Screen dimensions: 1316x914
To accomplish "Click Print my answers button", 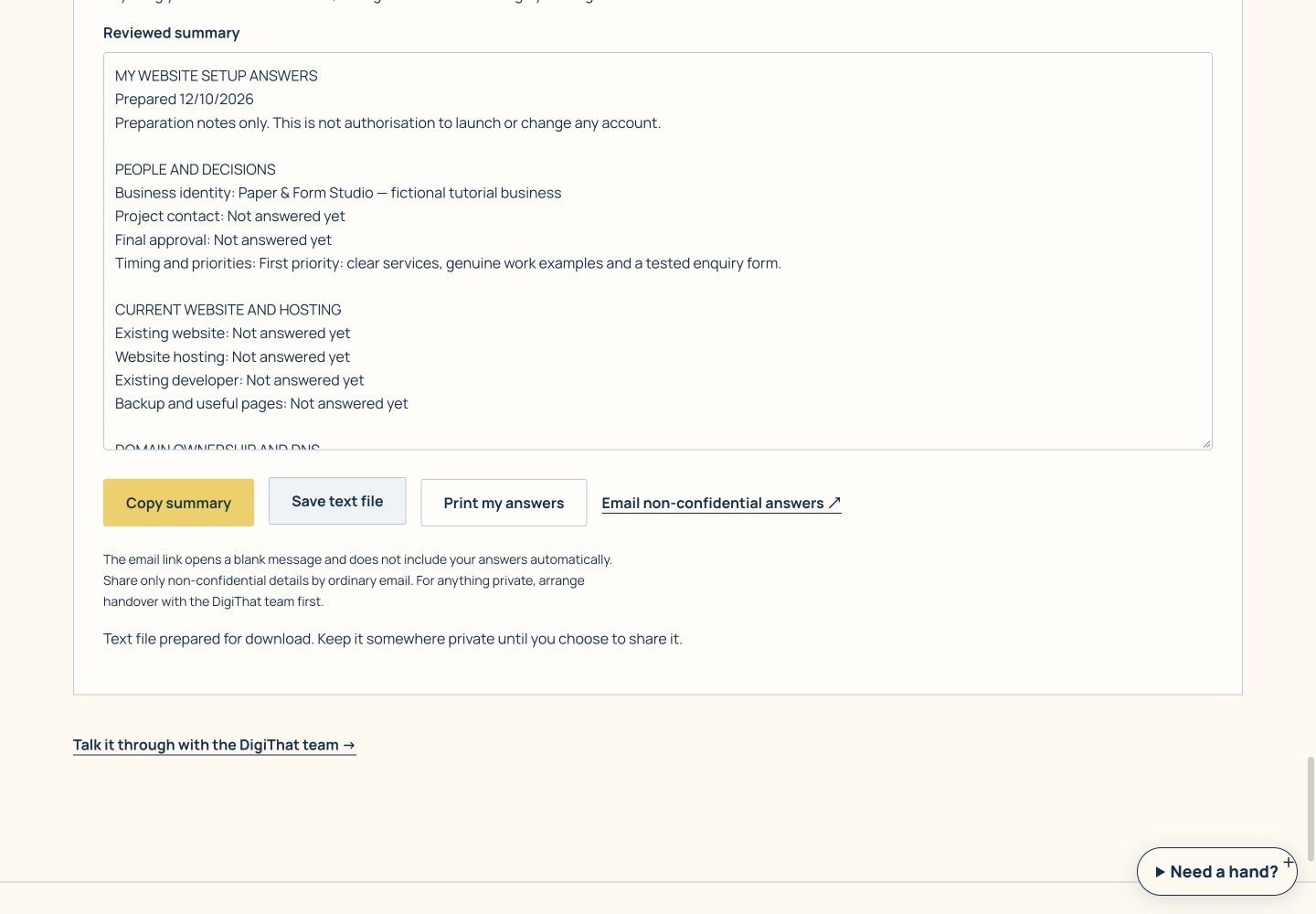I will coord(504,503).
